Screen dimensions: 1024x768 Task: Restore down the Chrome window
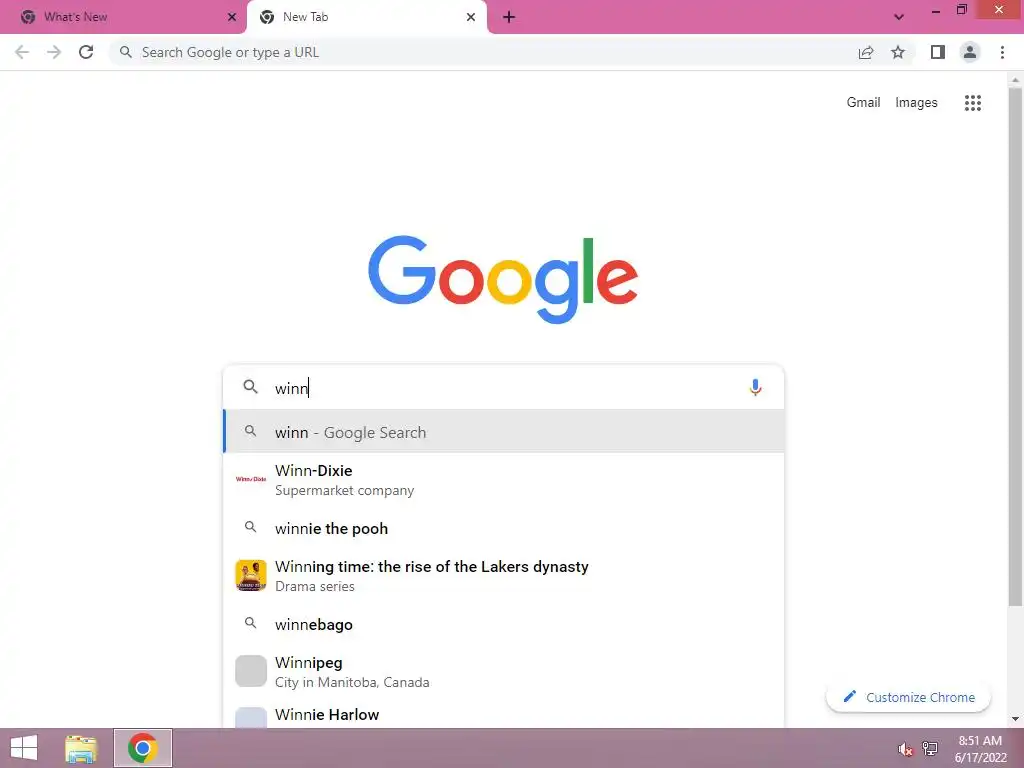tap(961, 10)
